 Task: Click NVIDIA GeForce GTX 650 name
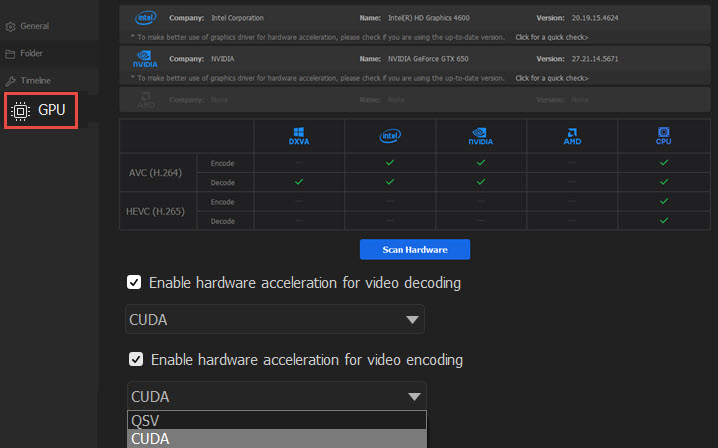pyautogui.click(x=428, y=59)
